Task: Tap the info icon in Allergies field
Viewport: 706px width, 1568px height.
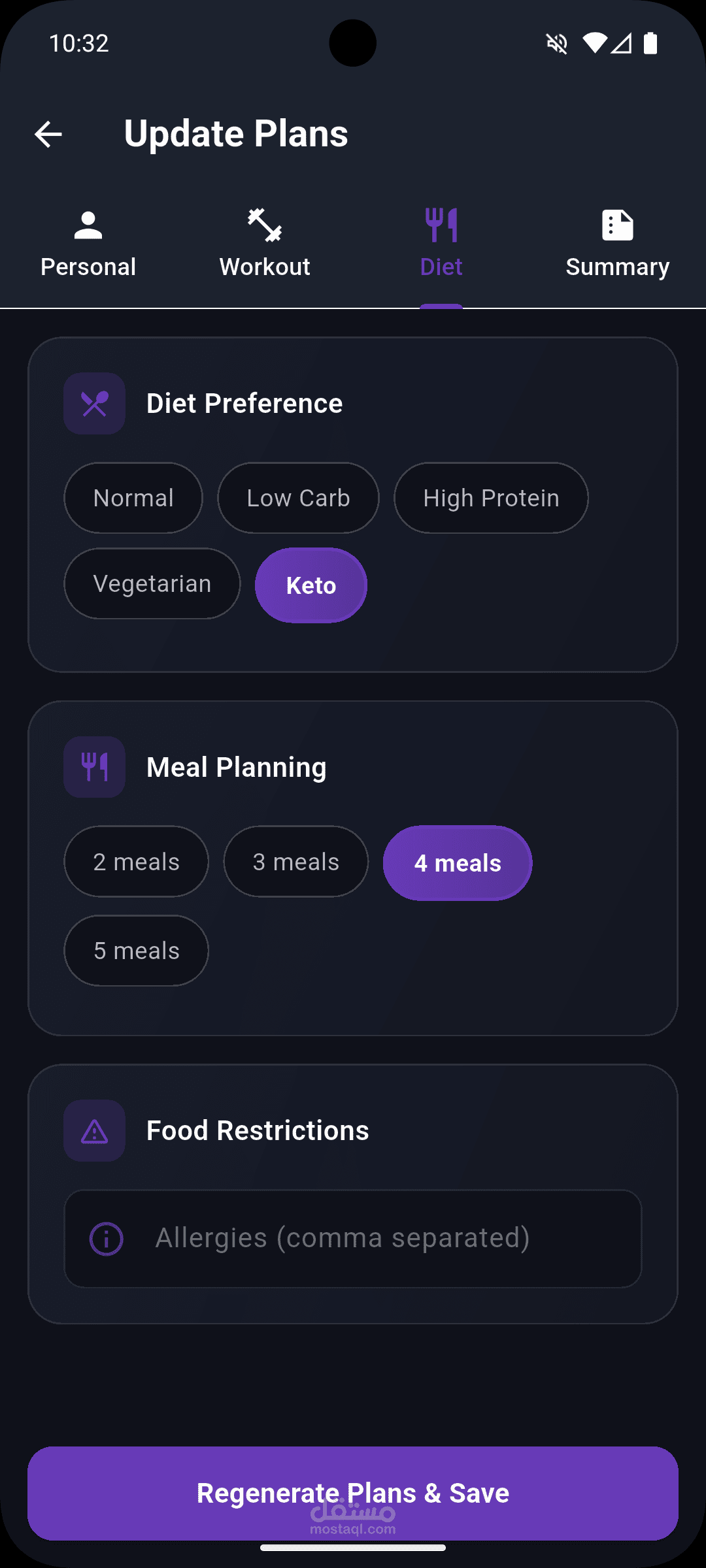Action: tap(106, 1239)
